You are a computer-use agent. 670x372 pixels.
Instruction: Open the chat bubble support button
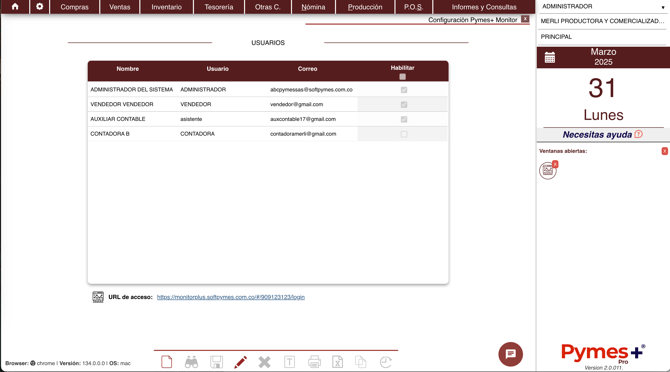(511, 354)
